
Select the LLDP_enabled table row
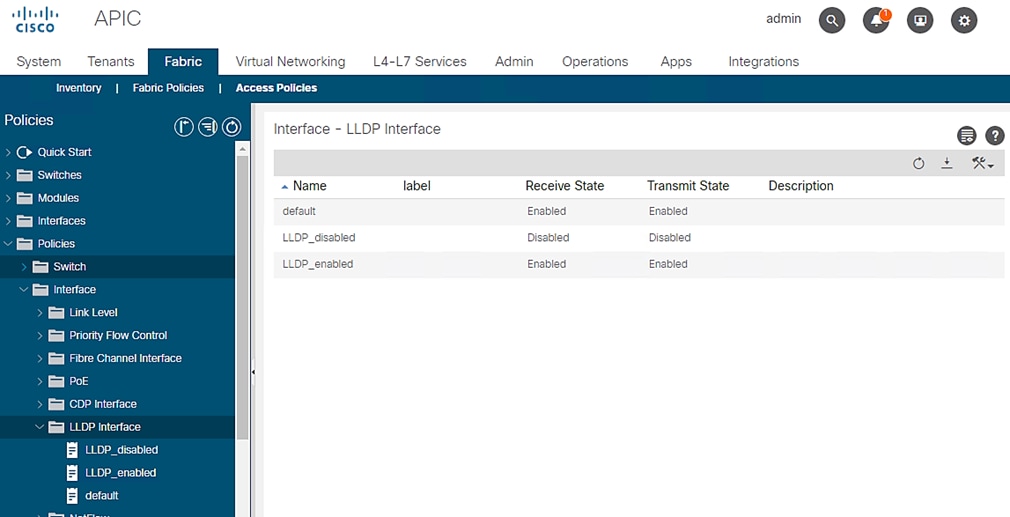coord(318,264)
